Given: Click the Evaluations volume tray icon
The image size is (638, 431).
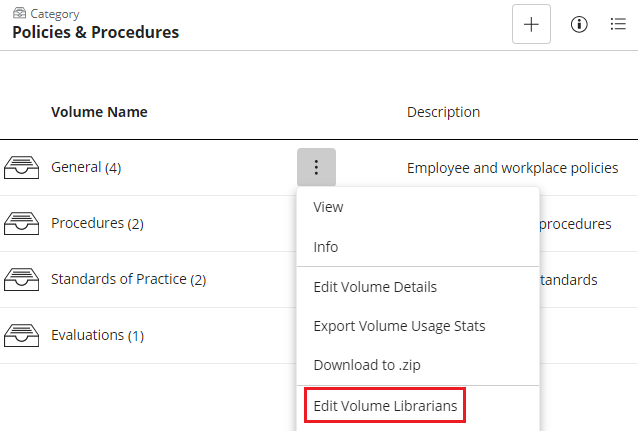Looking at the screenshot, I should 22,335.
